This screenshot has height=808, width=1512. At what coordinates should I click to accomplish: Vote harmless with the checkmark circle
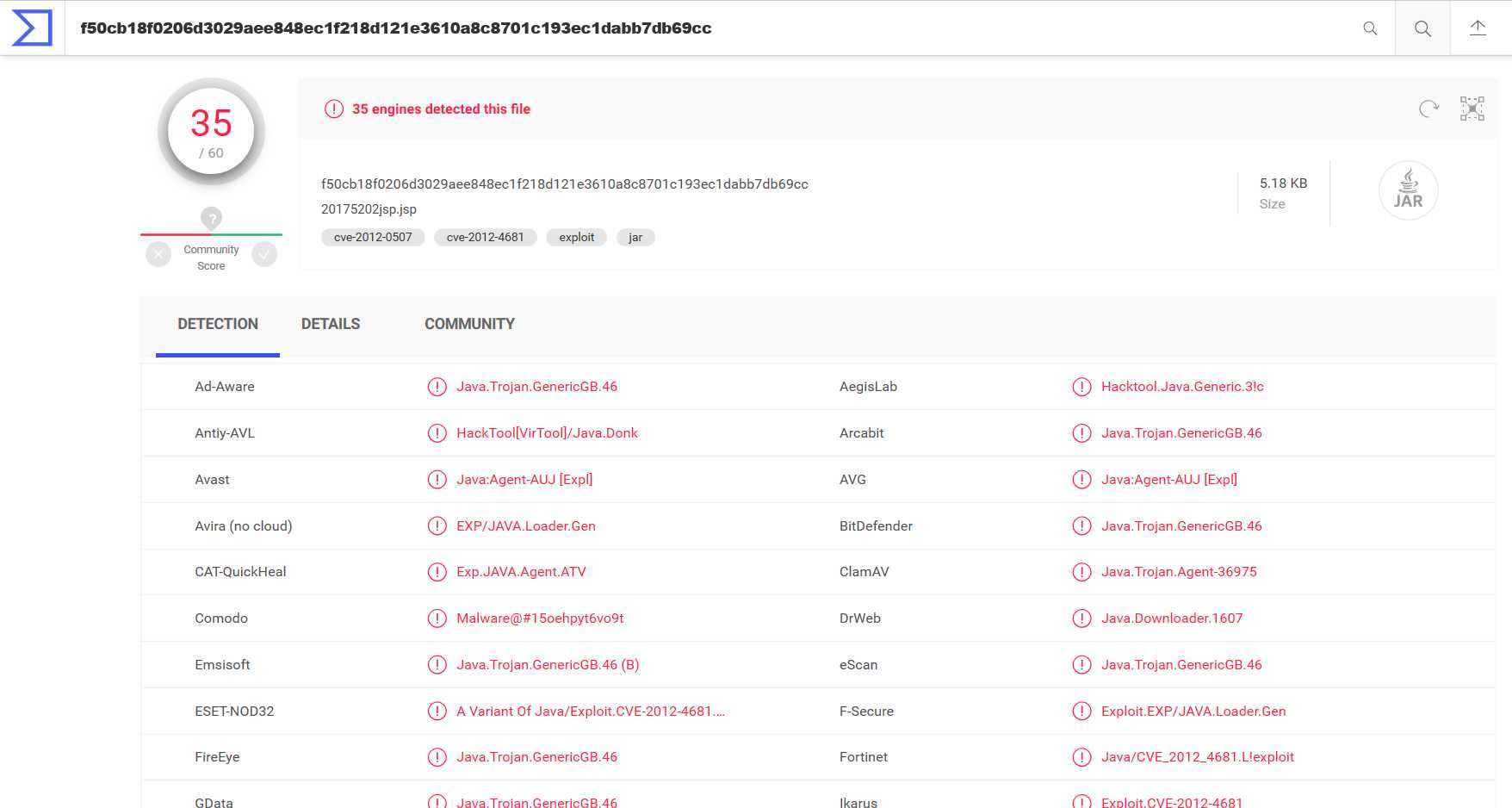[x=264, y=254]
